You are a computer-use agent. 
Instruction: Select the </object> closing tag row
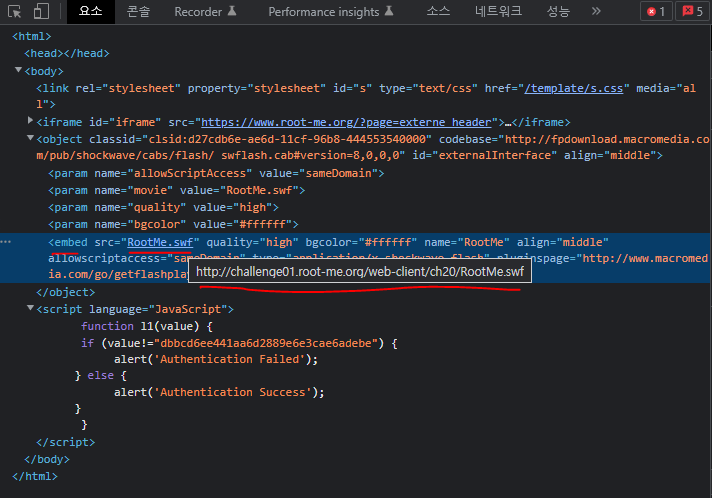[x=65, y=292]
